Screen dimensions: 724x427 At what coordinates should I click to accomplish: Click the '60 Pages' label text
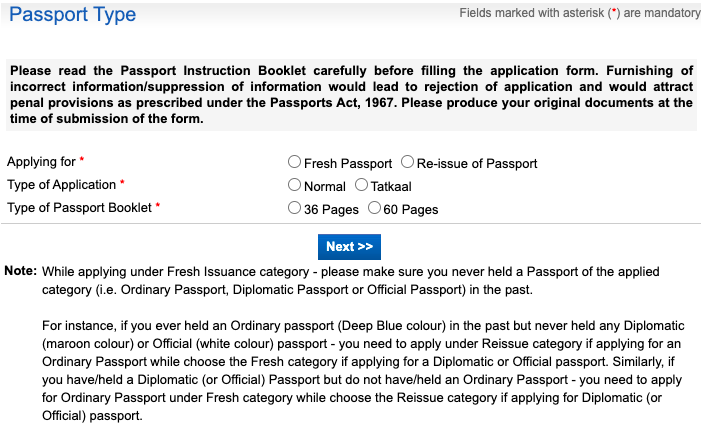click(410, 210)
